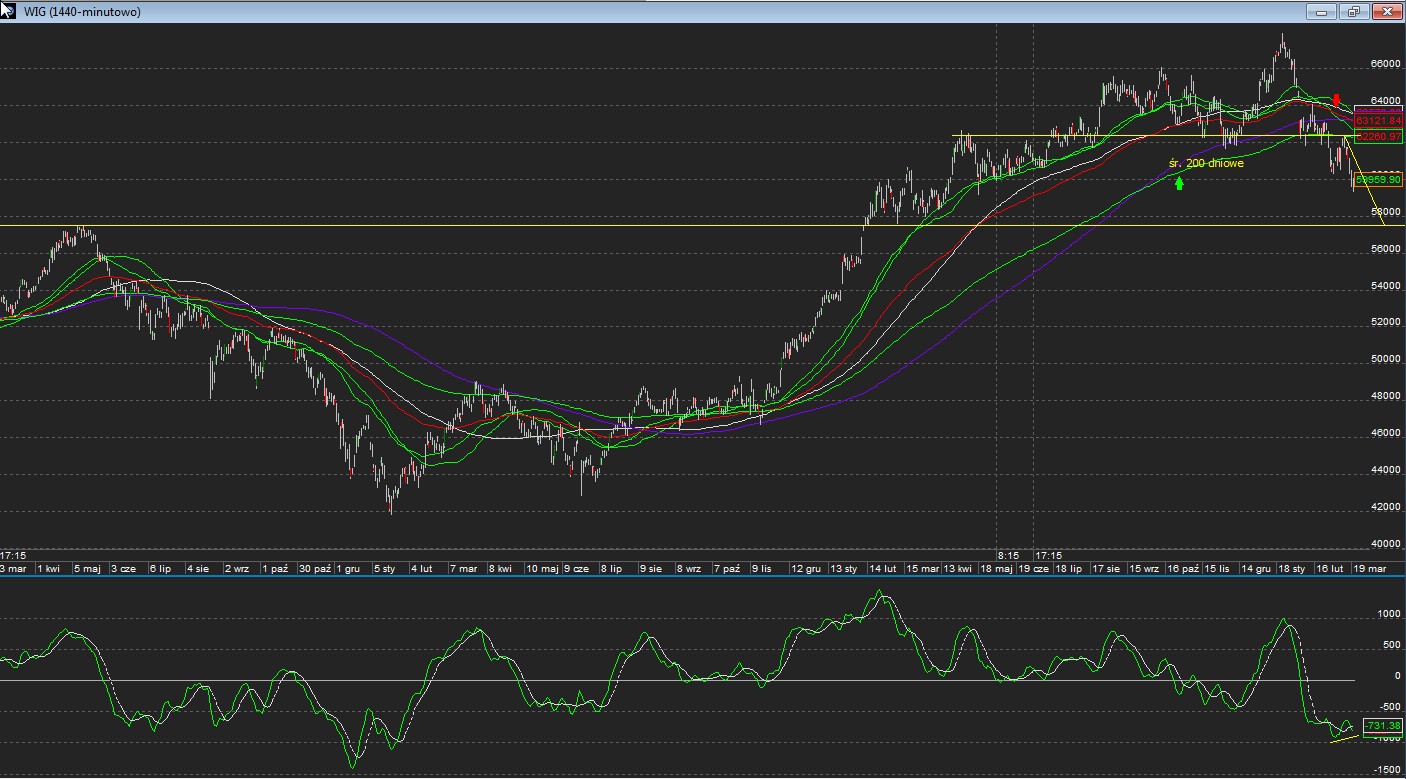
Task: Click the oscillator -1500 scale label
Action: (x=1387, y=770)
